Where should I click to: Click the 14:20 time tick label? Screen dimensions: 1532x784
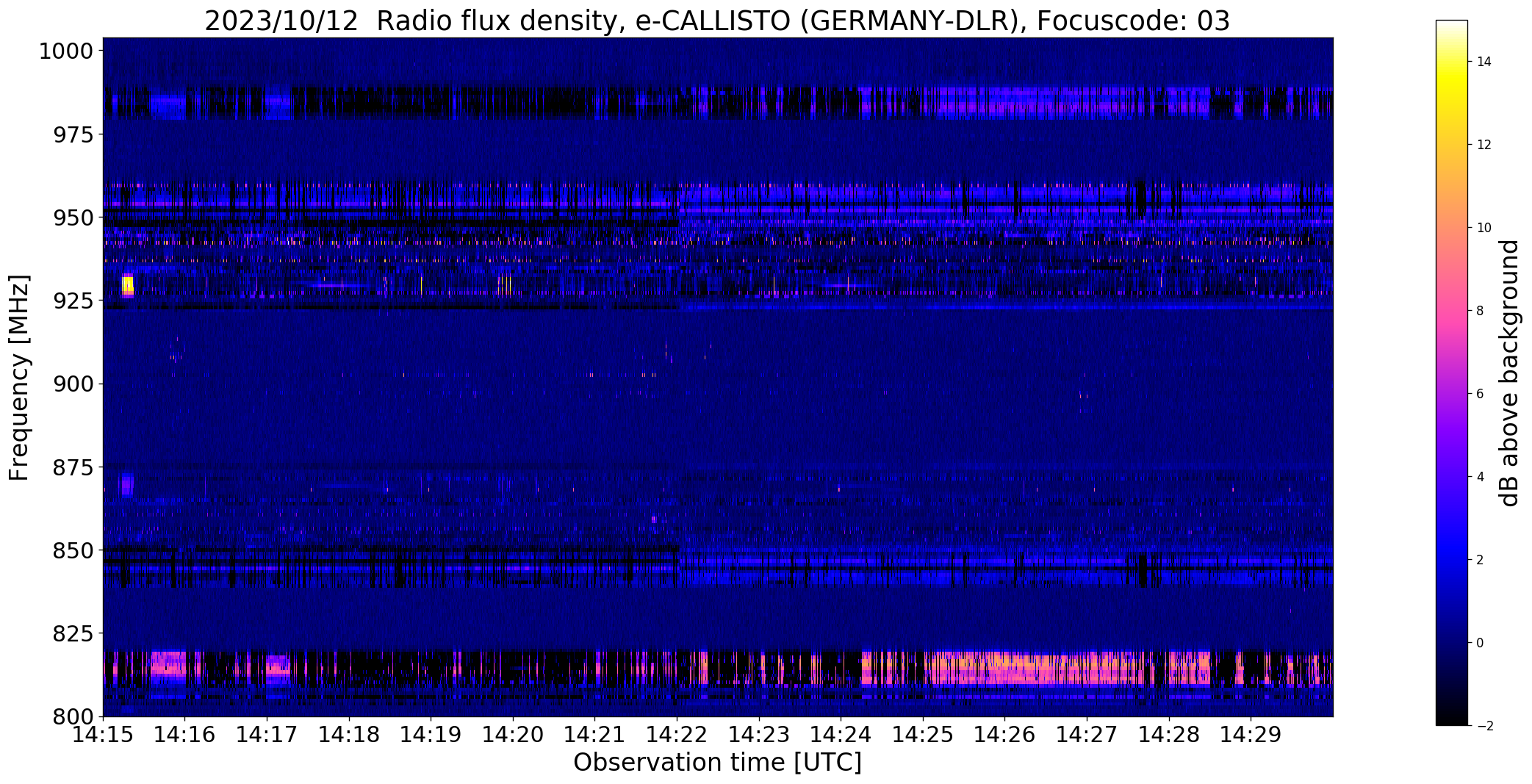click(x=513, y=735)
